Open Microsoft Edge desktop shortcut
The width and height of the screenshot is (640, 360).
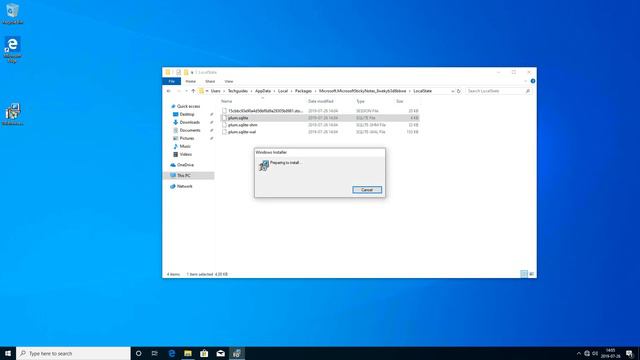tap(12, 50)
